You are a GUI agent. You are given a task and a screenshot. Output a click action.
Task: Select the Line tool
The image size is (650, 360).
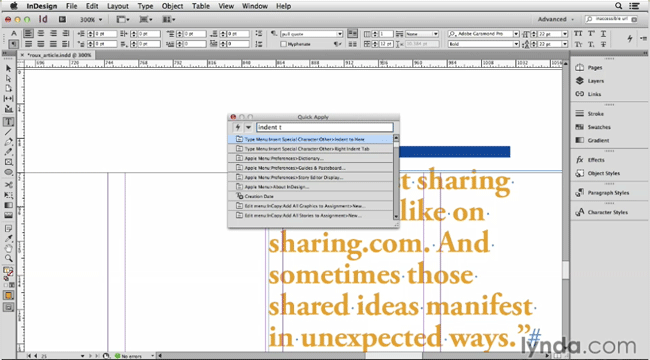8,132
